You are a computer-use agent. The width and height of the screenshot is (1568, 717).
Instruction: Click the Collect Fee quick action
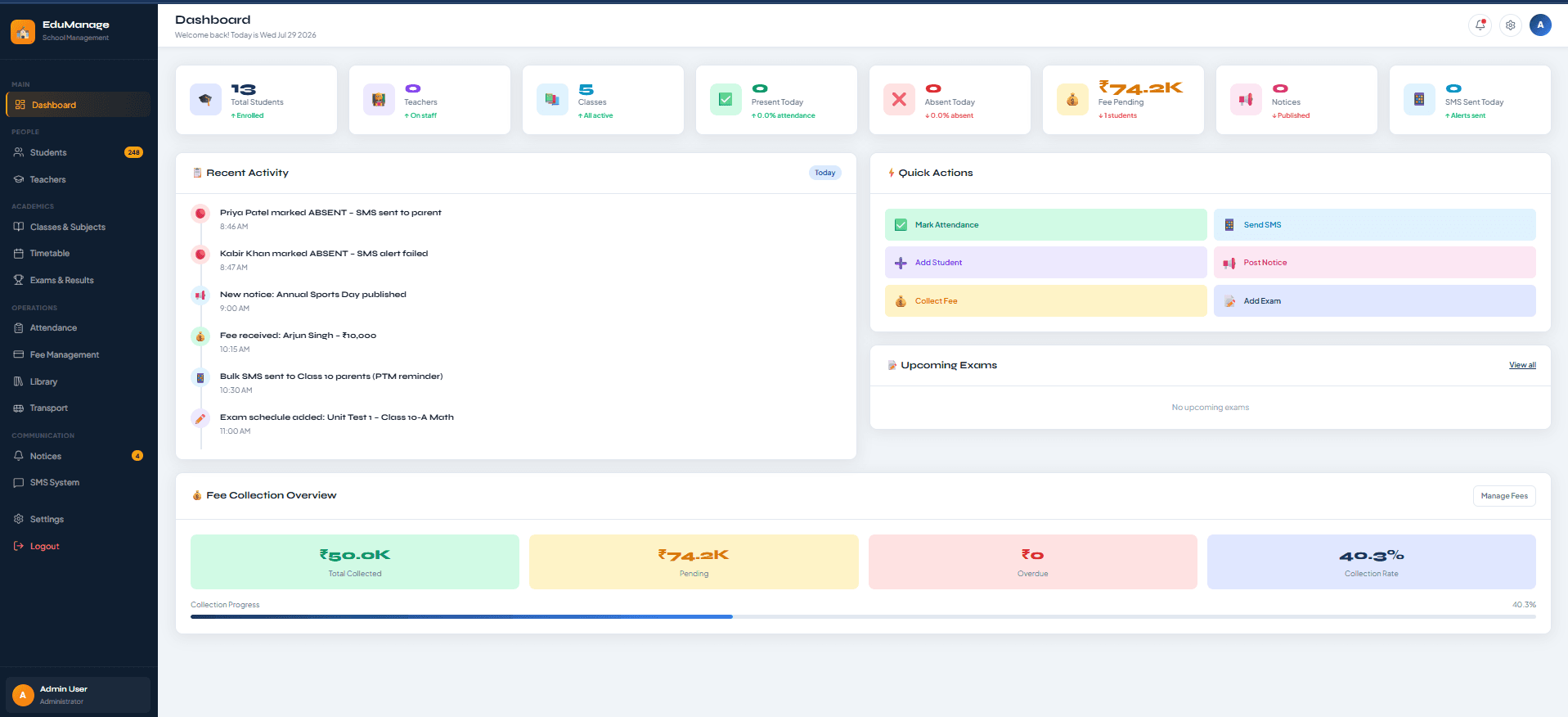pyautogui.click(x=1045, y=301)
